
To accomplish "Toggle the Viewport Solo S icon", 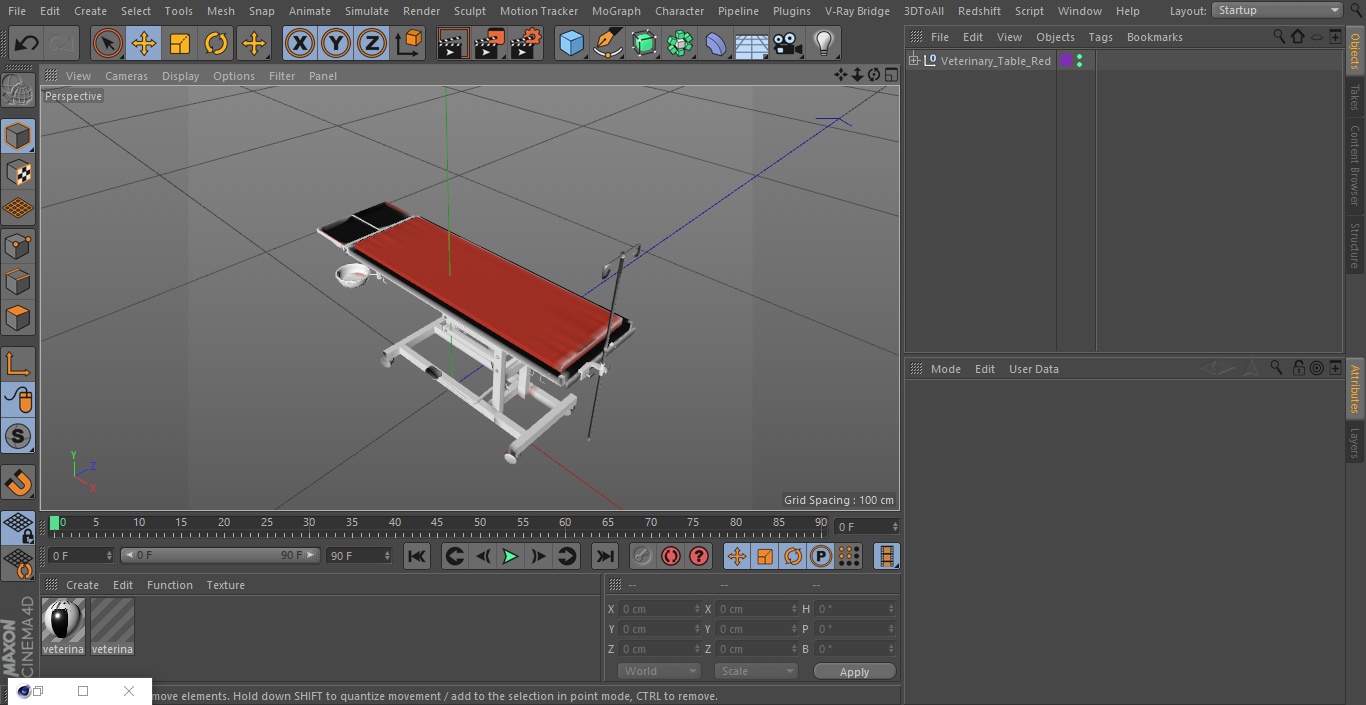I will pos(18,436).
